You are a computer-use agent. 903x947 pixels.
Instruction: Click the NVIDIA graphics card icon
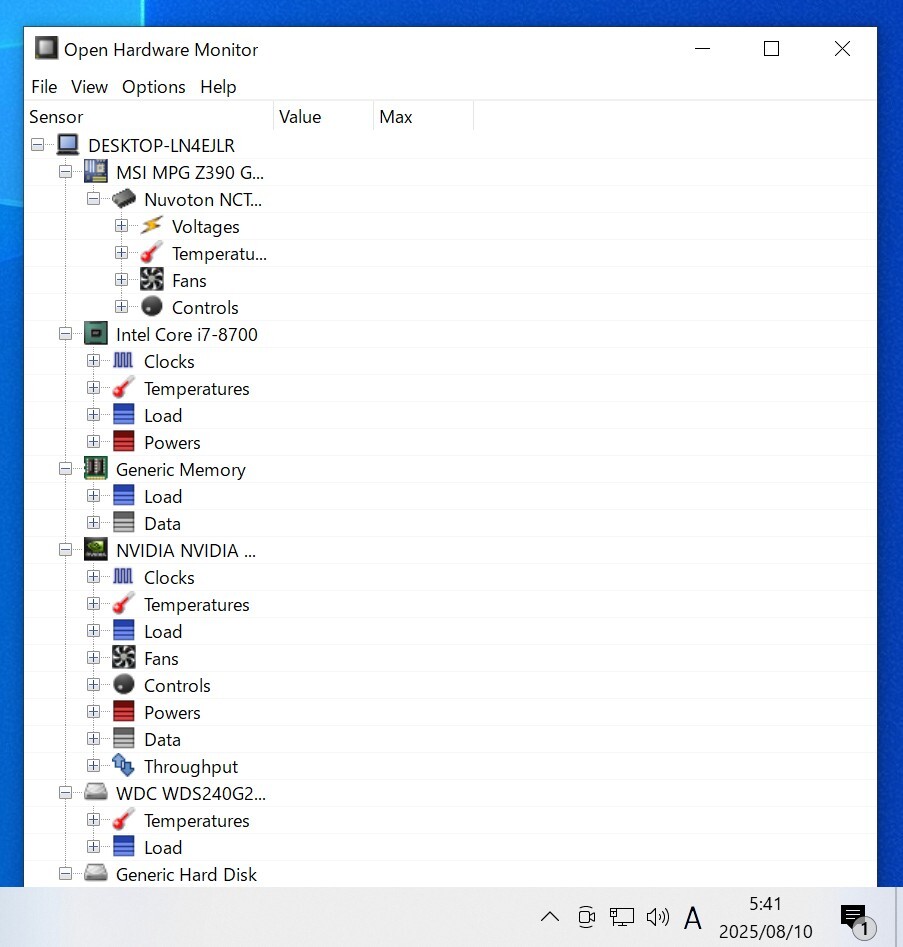pyautogui.click(x=95, y=550)
